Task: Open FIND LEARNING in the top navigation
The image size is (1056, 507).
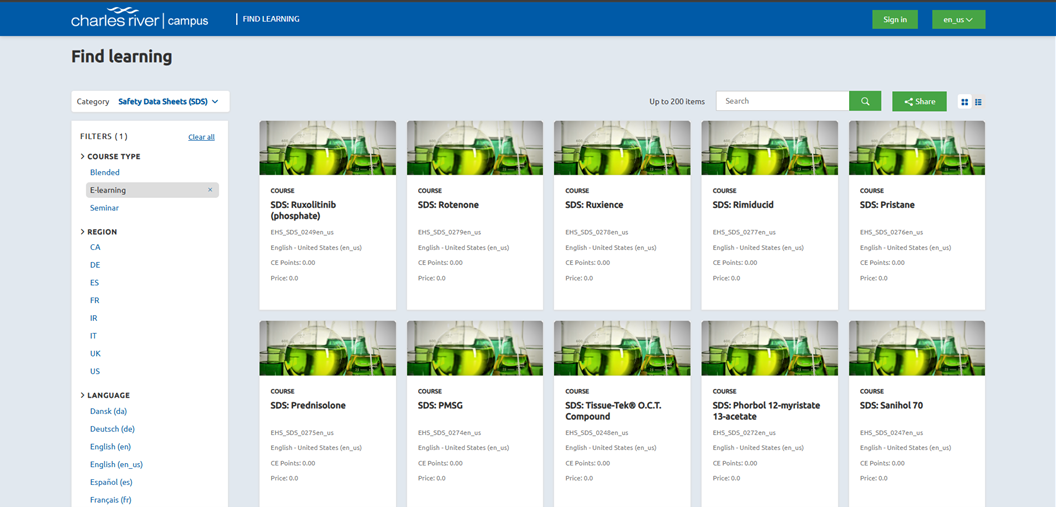Action: tap(271, 19)
